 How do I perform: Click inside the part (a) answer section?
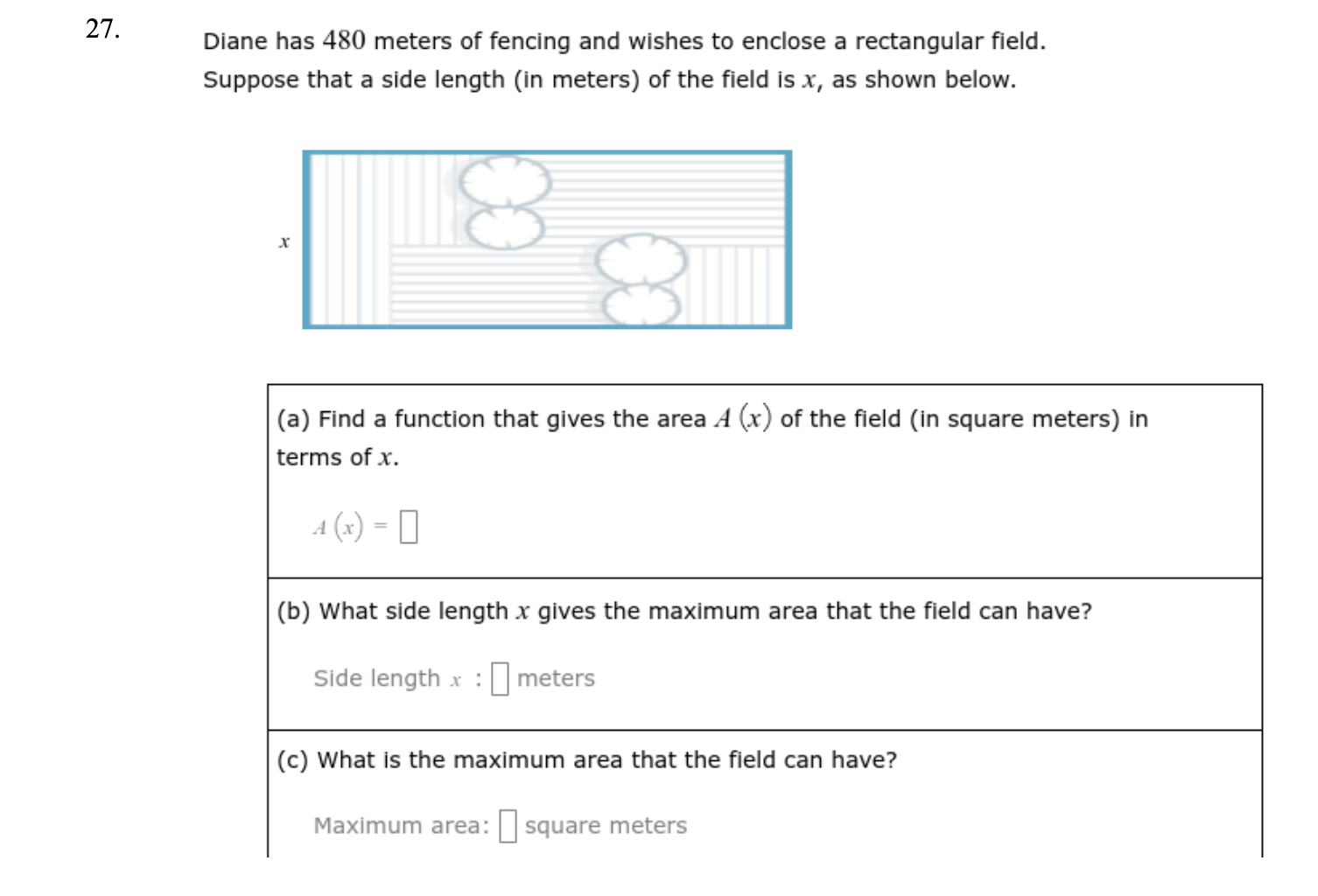tap(761, 477)
